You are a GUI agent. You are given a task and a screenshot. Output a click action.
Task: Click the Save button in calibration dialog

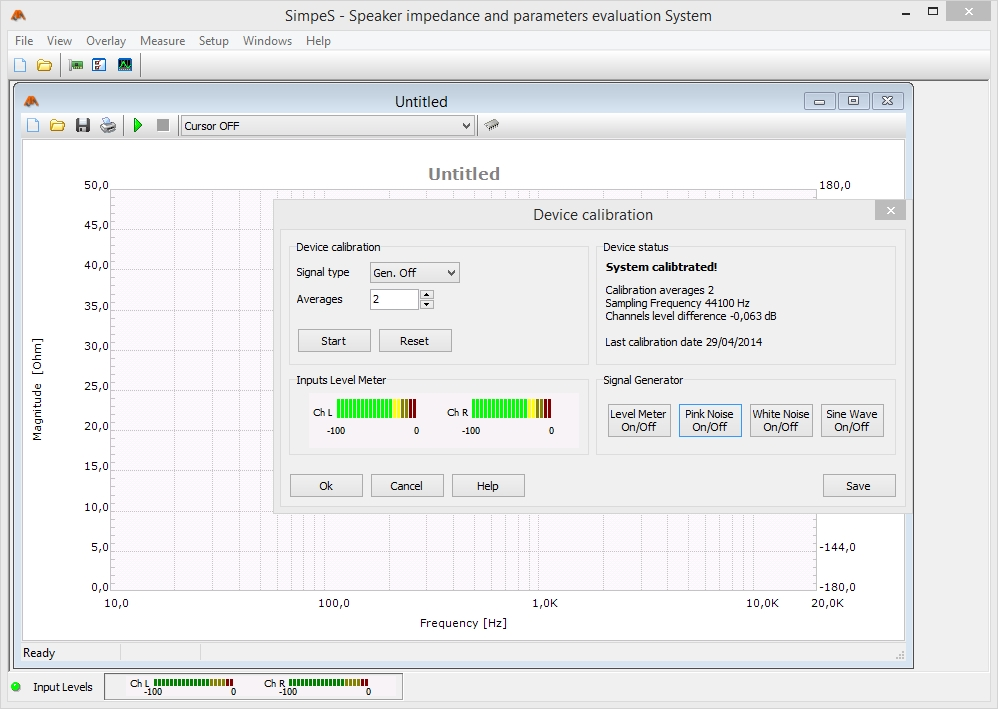(x=859, y=485)
